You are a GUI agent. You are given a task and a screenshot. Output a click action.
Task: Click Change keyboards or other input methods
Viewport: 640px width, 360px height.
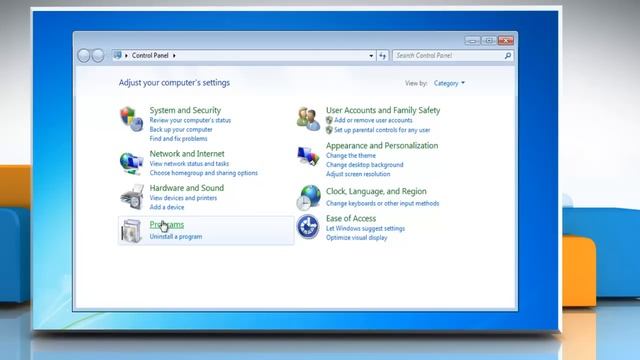point(382,203)
